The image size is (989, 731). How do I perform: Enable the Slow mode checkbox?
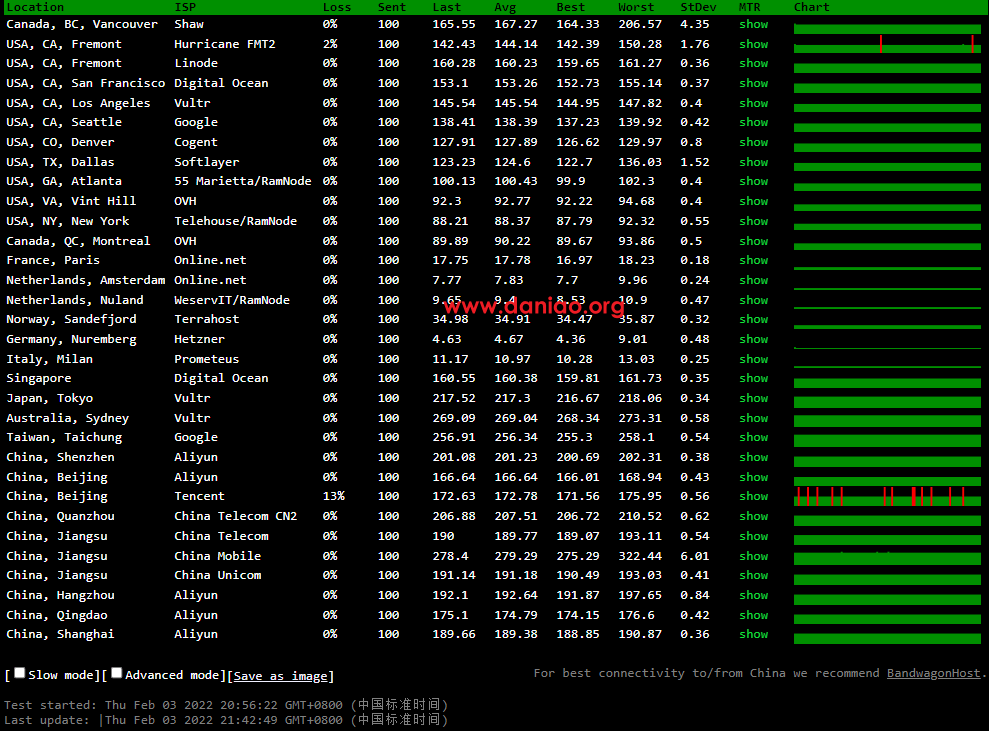pos(20,673)
